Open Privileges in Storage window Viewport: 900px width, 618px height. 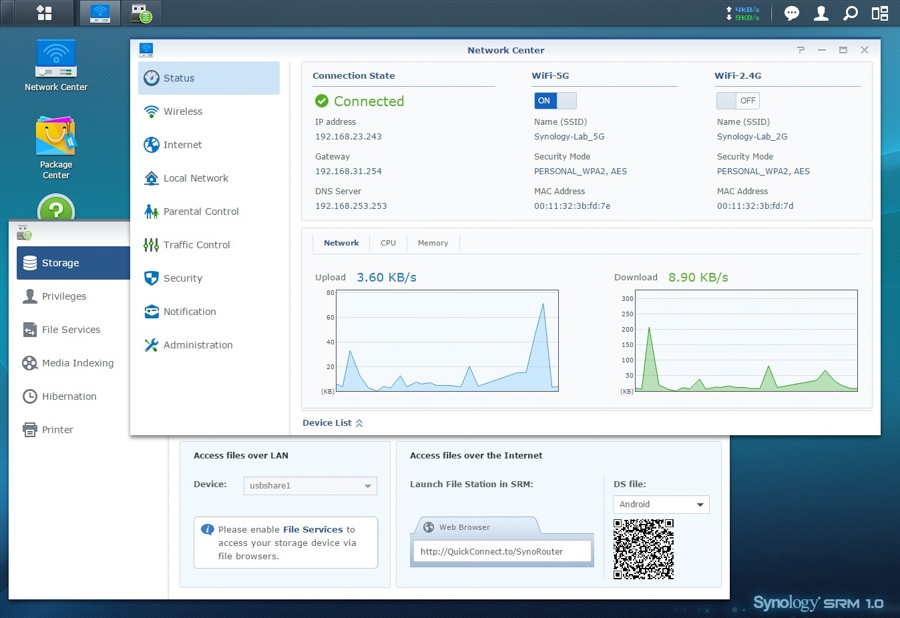coord(73,296)
